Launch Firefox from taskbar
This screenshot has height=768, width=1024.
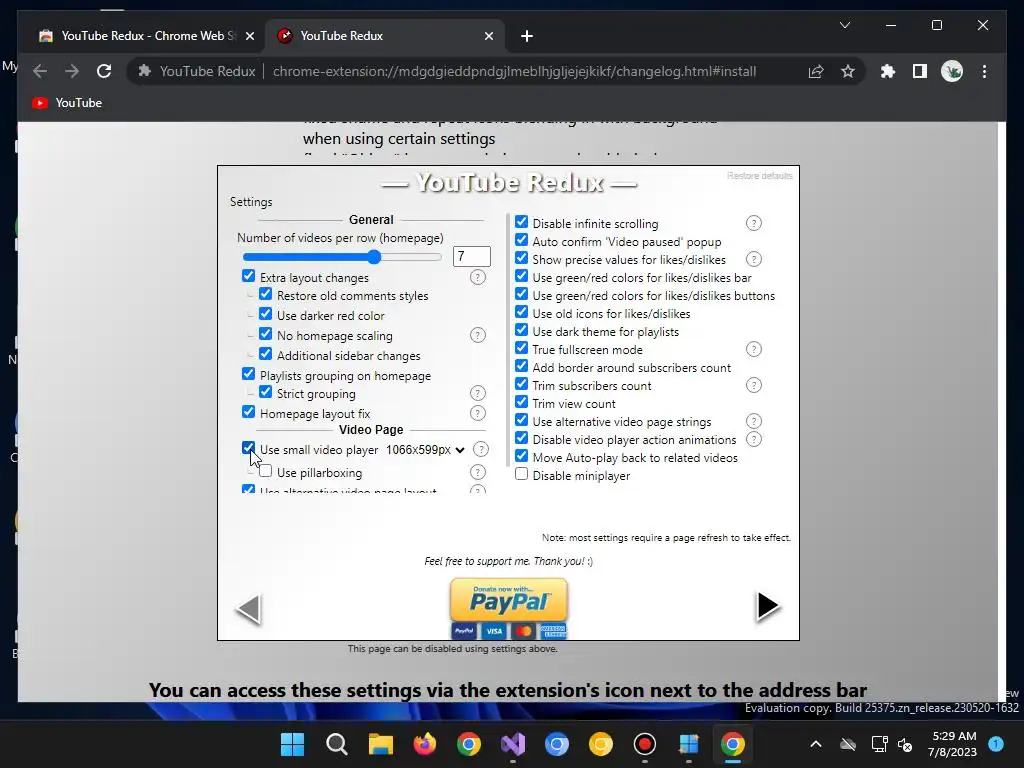[x=425, y=744]
